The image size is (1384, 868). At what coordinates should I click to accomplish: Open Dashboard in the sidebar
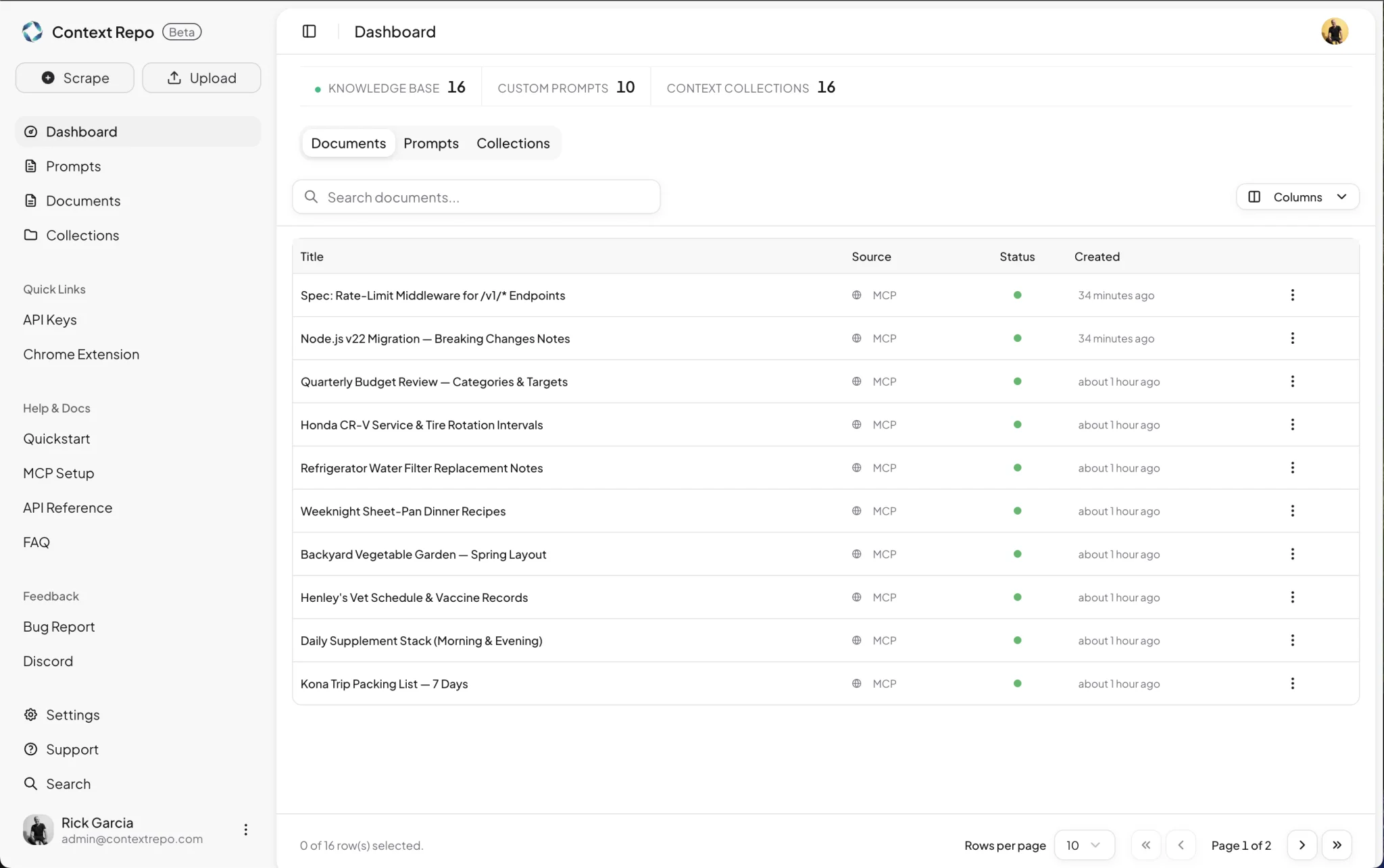pos(138,132)
